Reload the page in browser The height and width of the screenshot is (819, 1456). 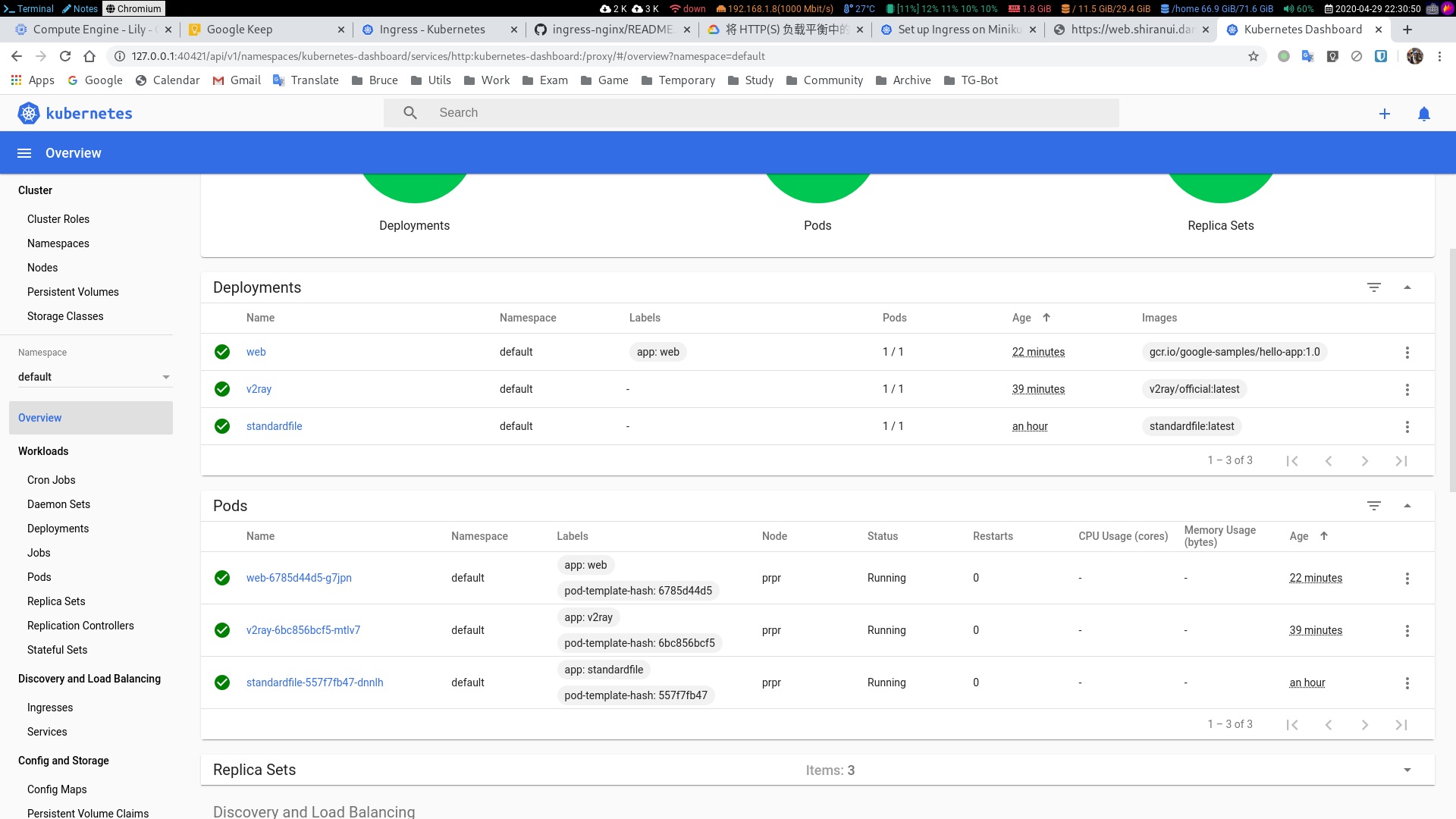[x=65, y=56]
